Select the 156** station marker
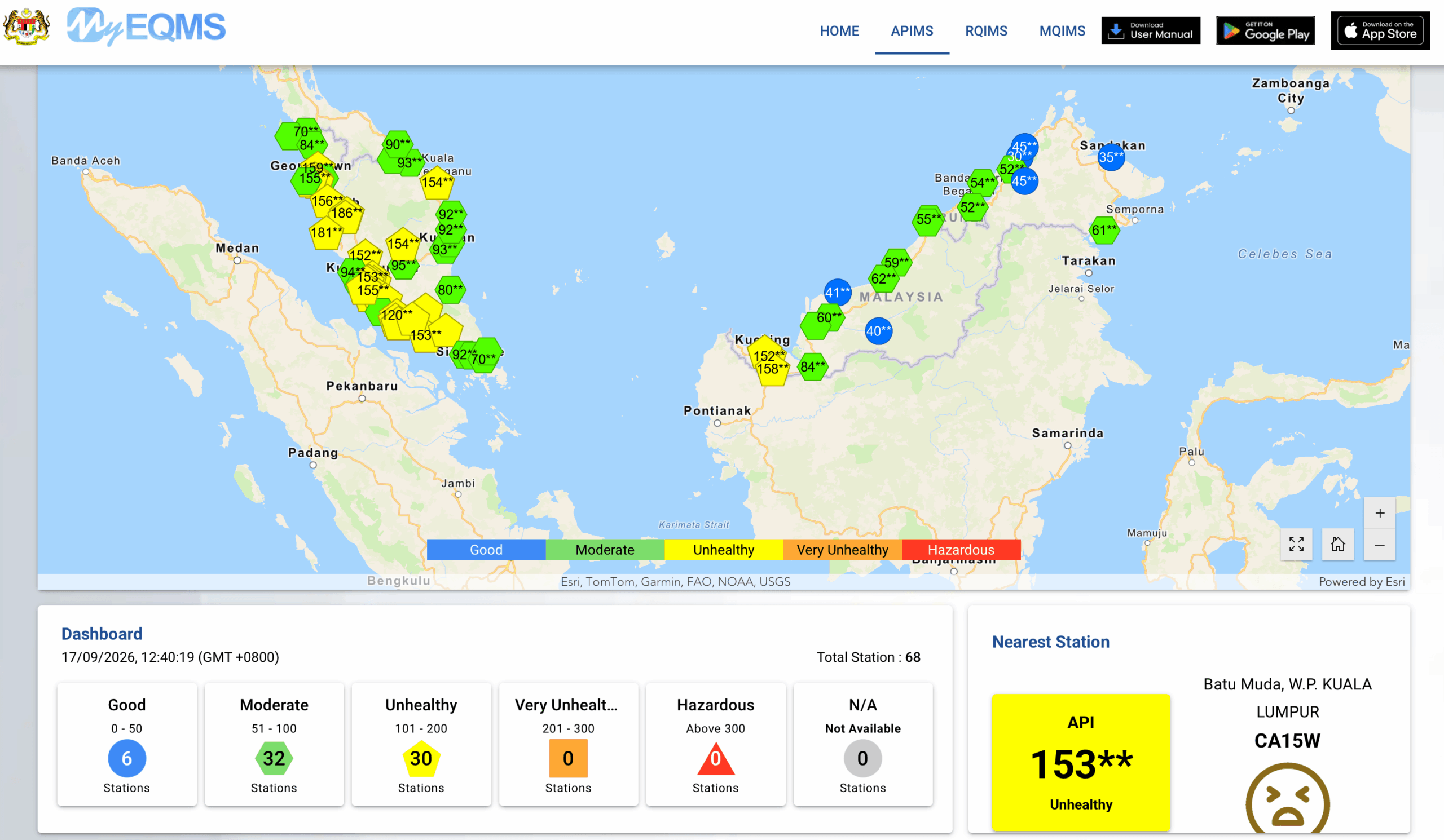 327,201
